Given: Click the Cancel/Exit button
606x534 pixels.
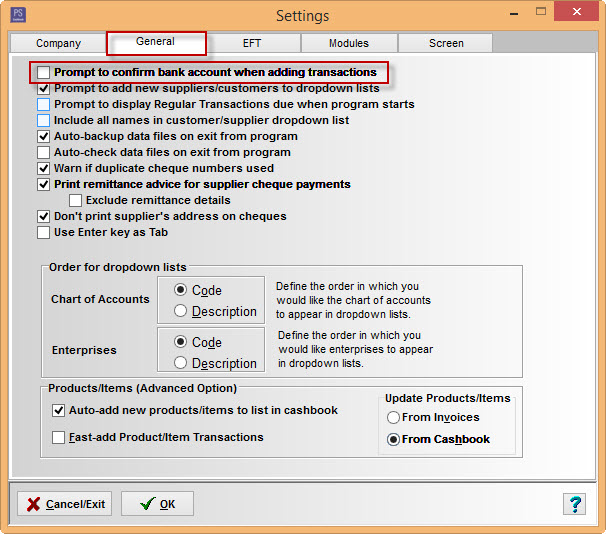Looking at the screenshot, I should 65,503.
